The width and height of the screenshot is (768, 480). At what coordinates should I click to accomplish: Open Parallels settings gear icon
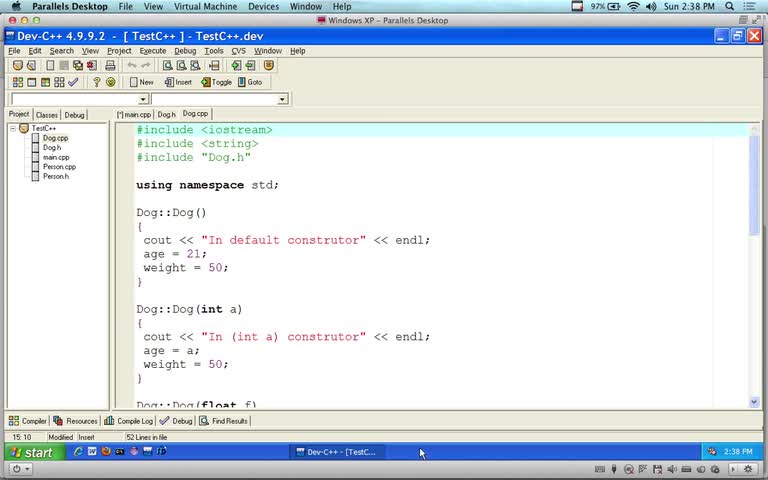pos(748,469)
